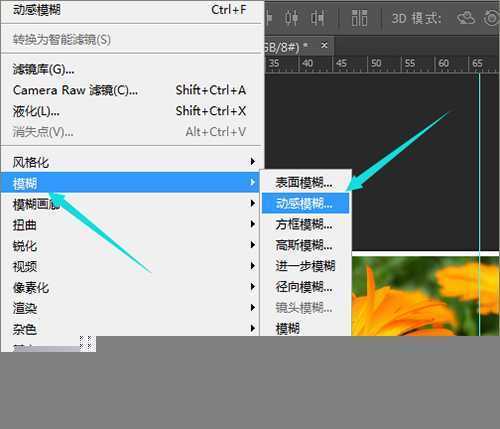Open 滤镜库(G)... filter gallery
This screenshot has height=429, width=500.
pos(130,69)
